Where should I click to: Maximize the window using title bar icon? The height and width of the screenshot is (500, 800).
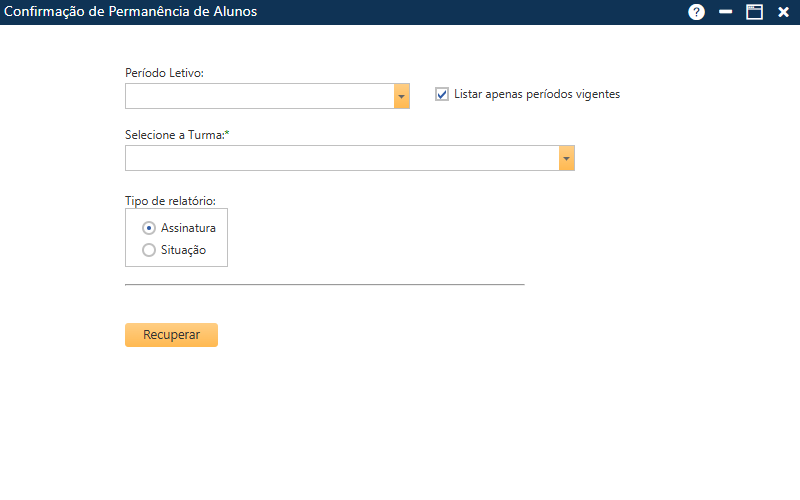(755, 12)
